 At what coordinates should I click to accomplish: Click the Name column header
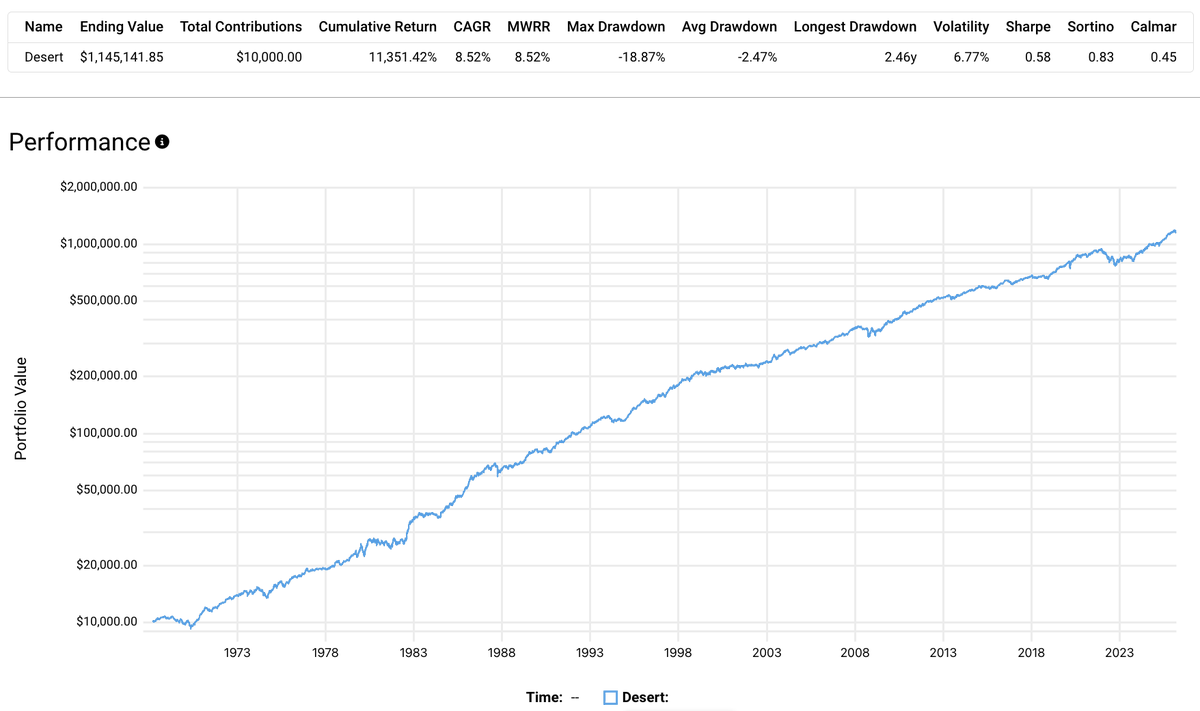point(43,27)
